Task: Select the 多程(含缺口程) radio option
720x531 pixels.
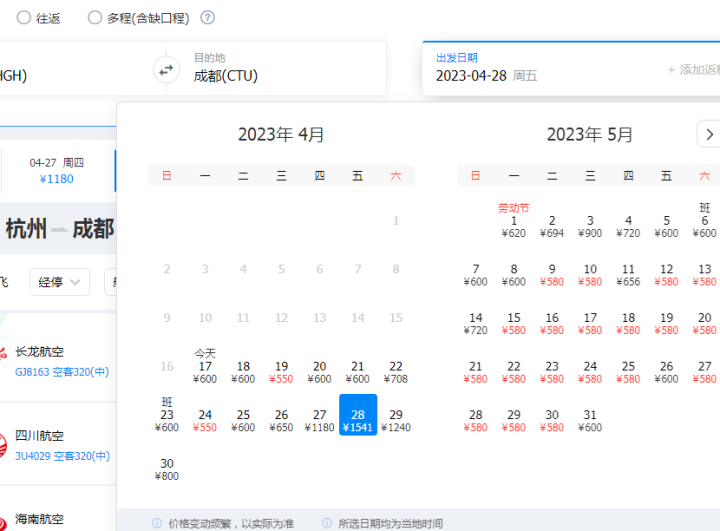Action: (95, 17)
